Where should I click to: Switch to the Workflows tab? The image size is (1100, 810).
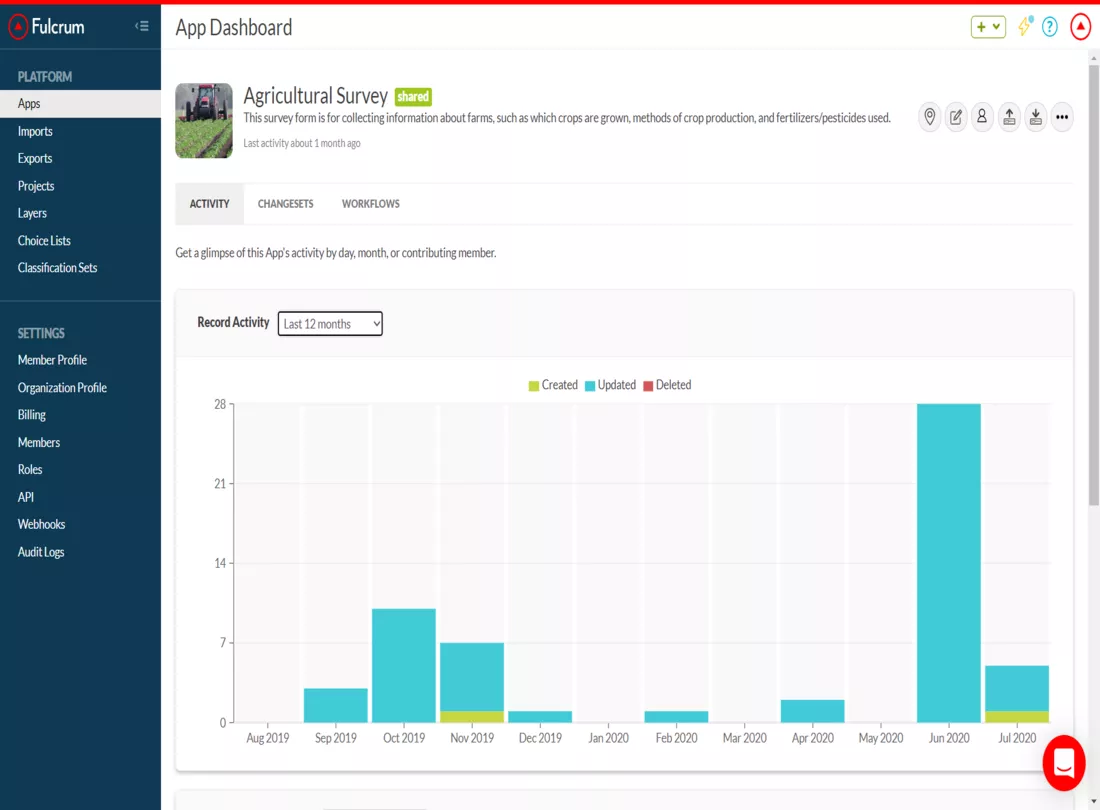(x=370, y=203)
